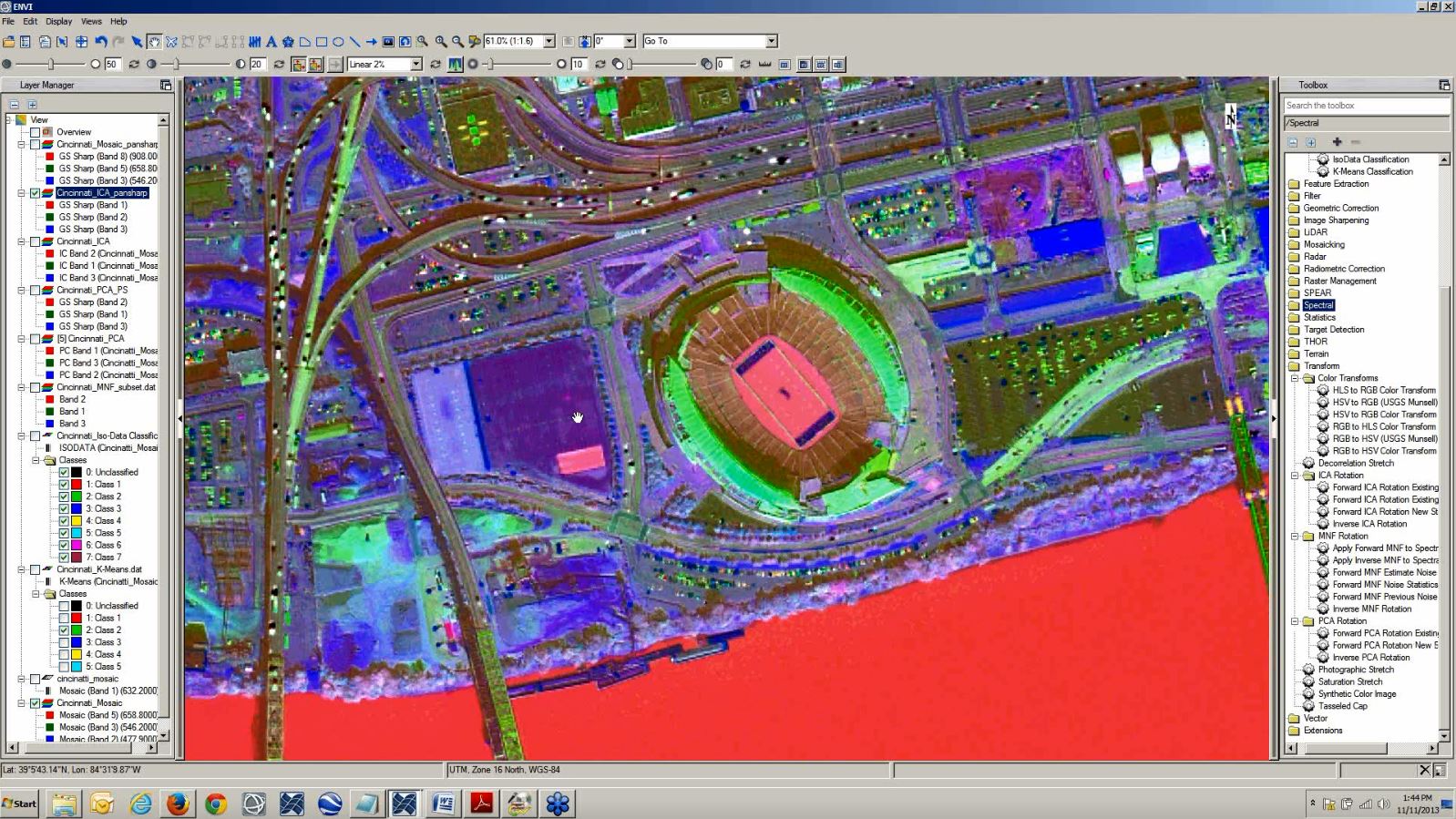Toggle K-Means Class 2 checkbox

(x=64, y=630)
